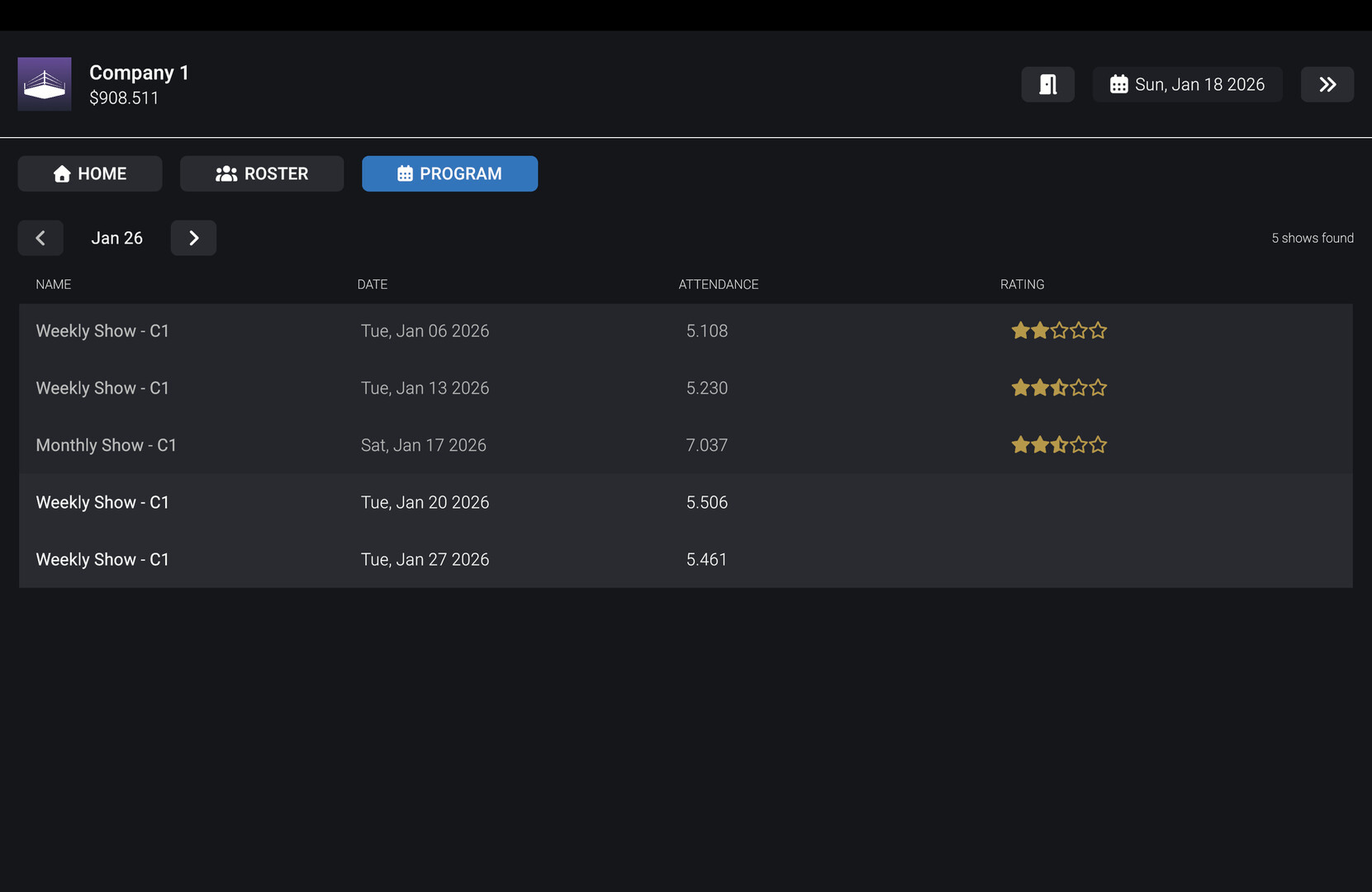Image resolution: width=1372 pixels, height=892 pixels.
Task: Go to the HOME tab
Action: click(x=90, y=173)
